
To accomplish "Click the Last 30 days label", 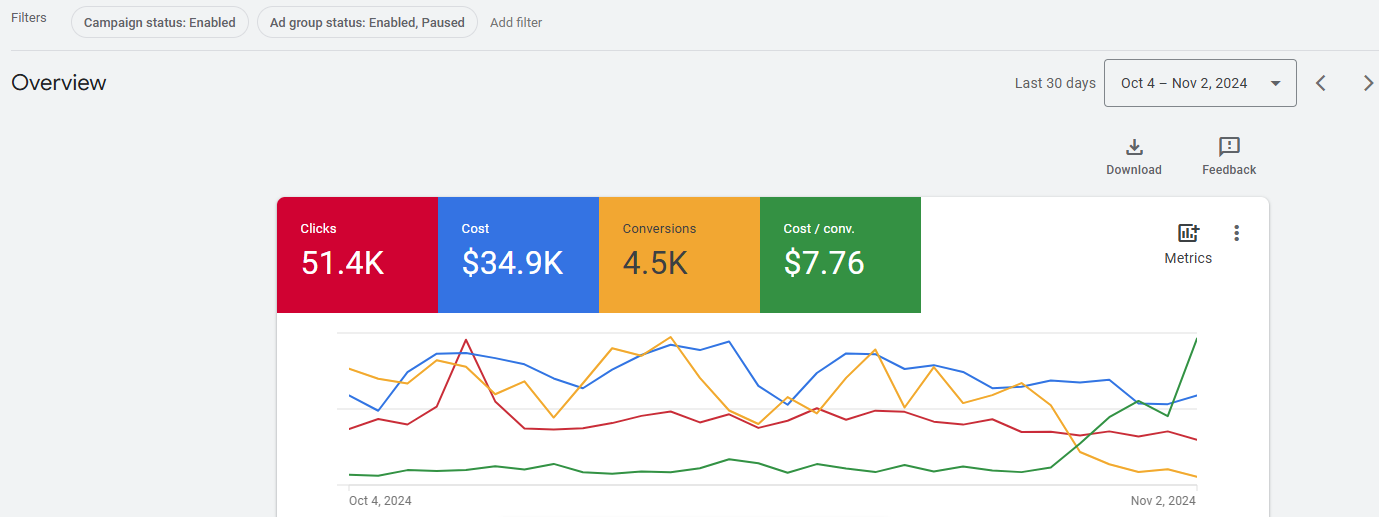I will pos(1055,83).
